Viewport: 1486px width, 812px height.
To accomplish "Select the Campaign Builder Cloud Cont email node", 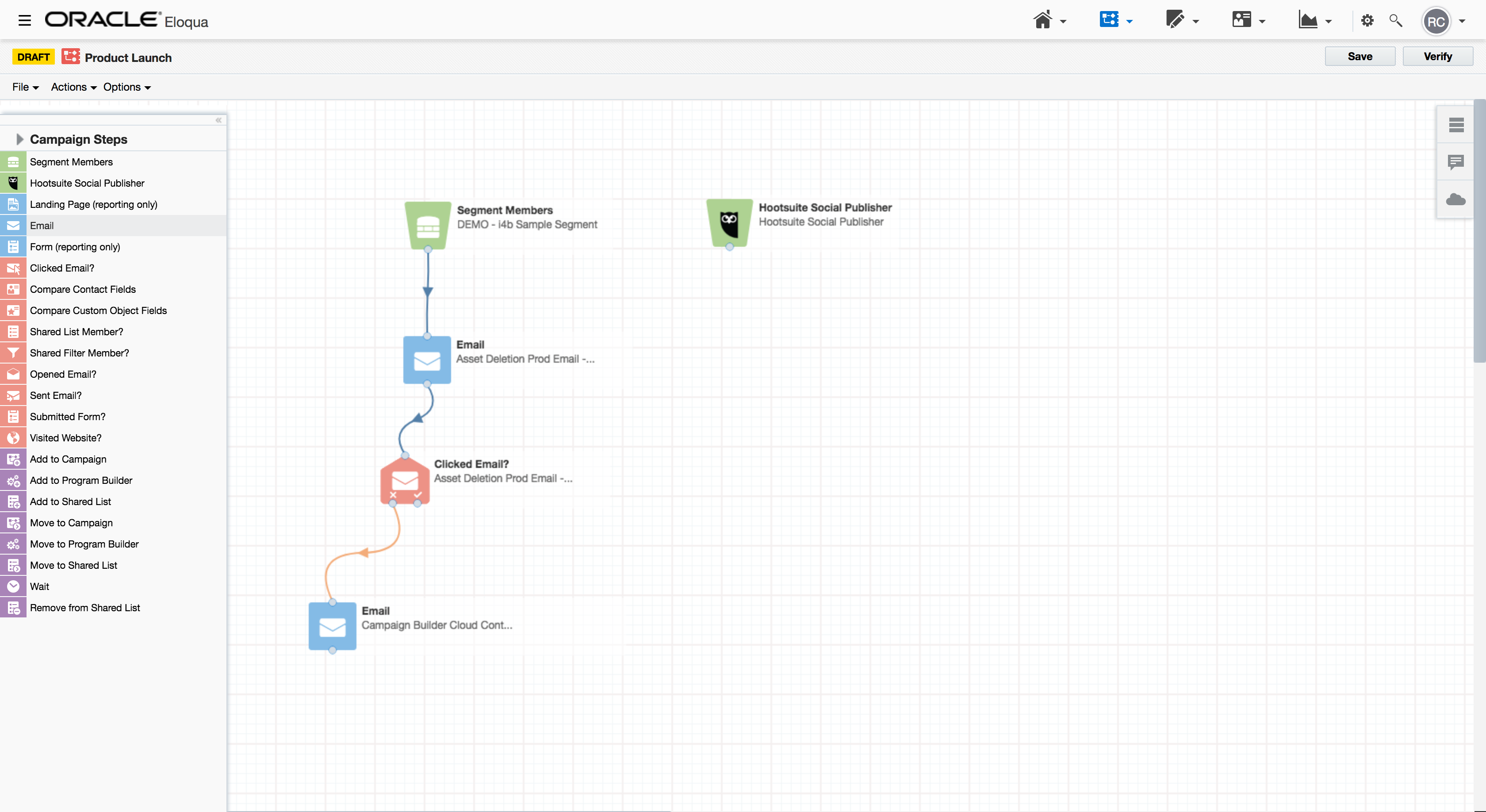I will [332, 626].
